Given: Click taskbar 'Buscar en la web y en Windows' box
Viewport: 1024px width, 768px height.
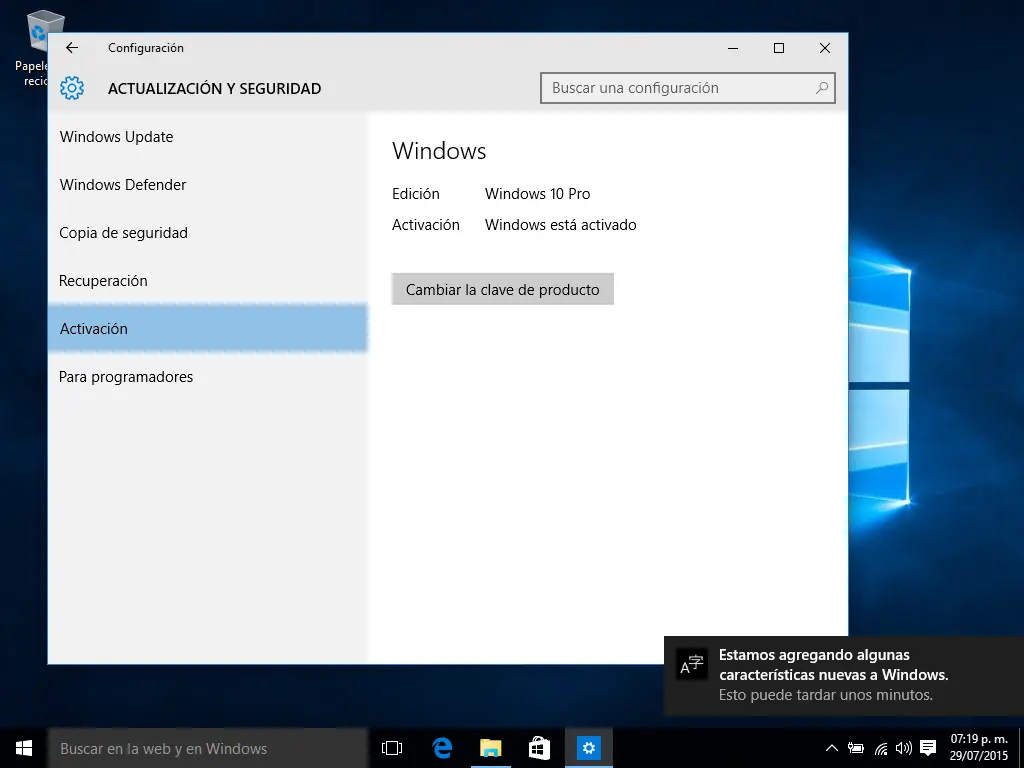Looking at the screenshot, I should coord(208,748).
